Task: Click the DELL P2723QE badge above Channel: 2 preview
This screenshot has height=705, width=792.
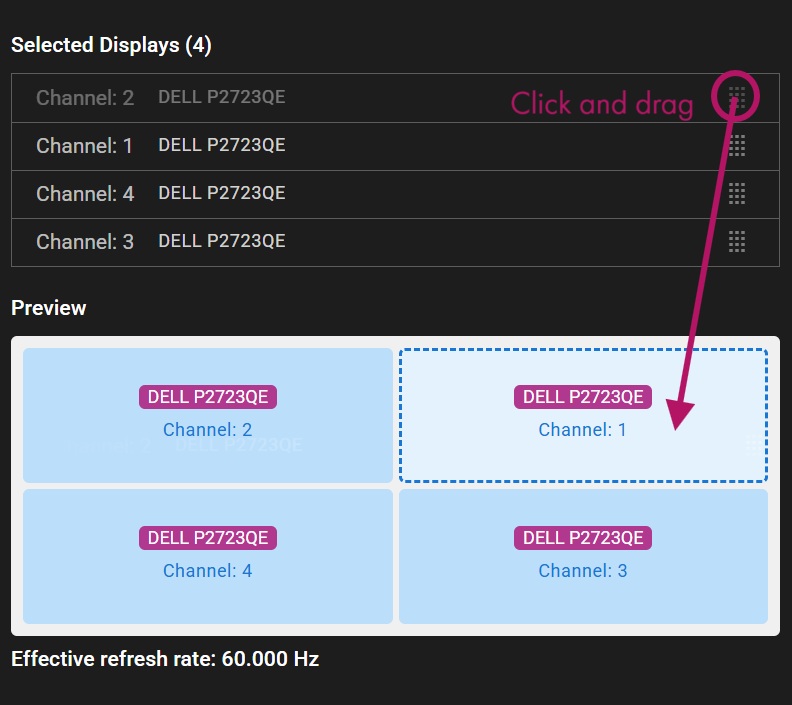Action: click(x=208, y=396)
